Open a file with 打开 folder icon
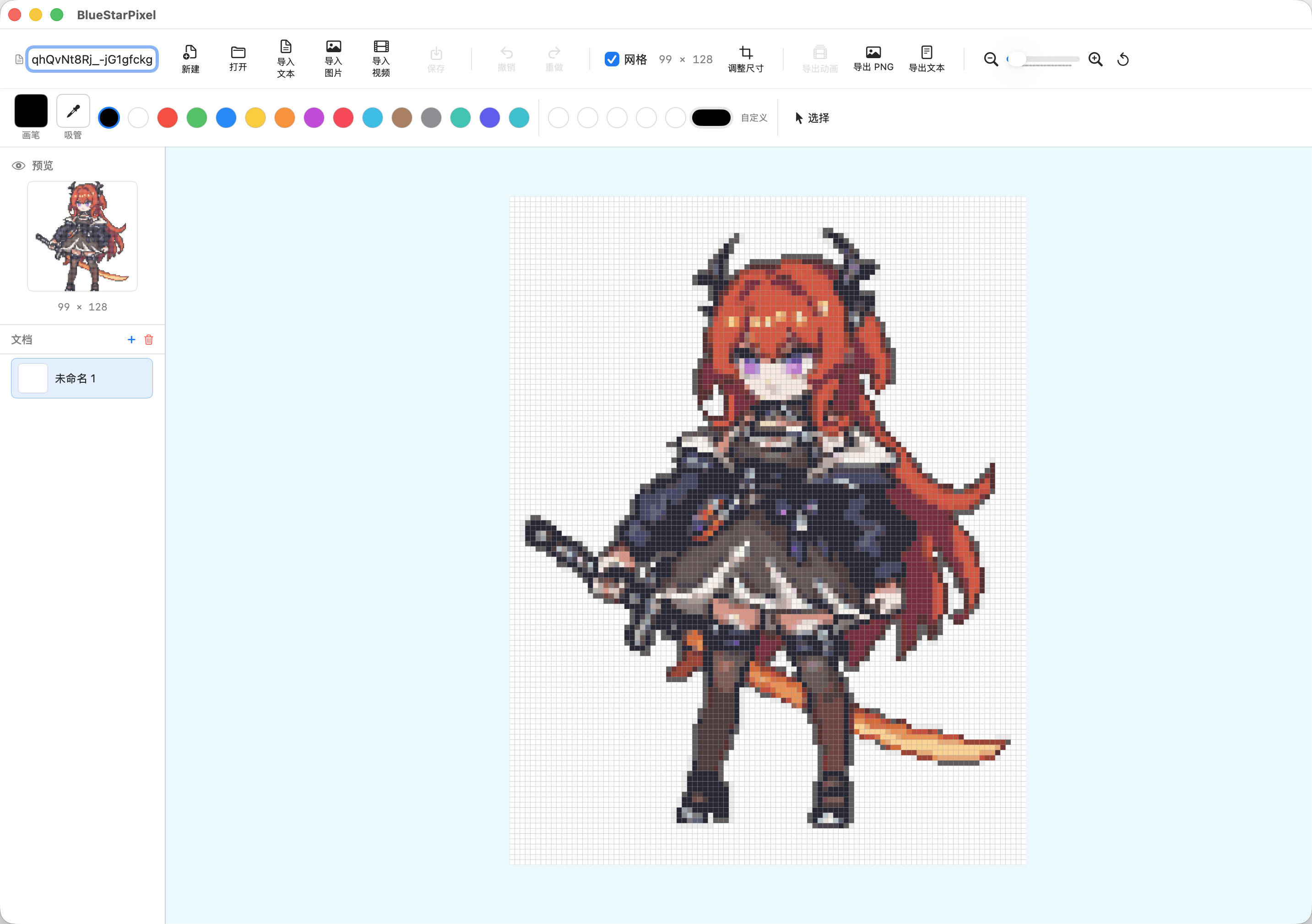Viewport: 1312px width, 924px height. pyautogui.click(x=239, y=52)
